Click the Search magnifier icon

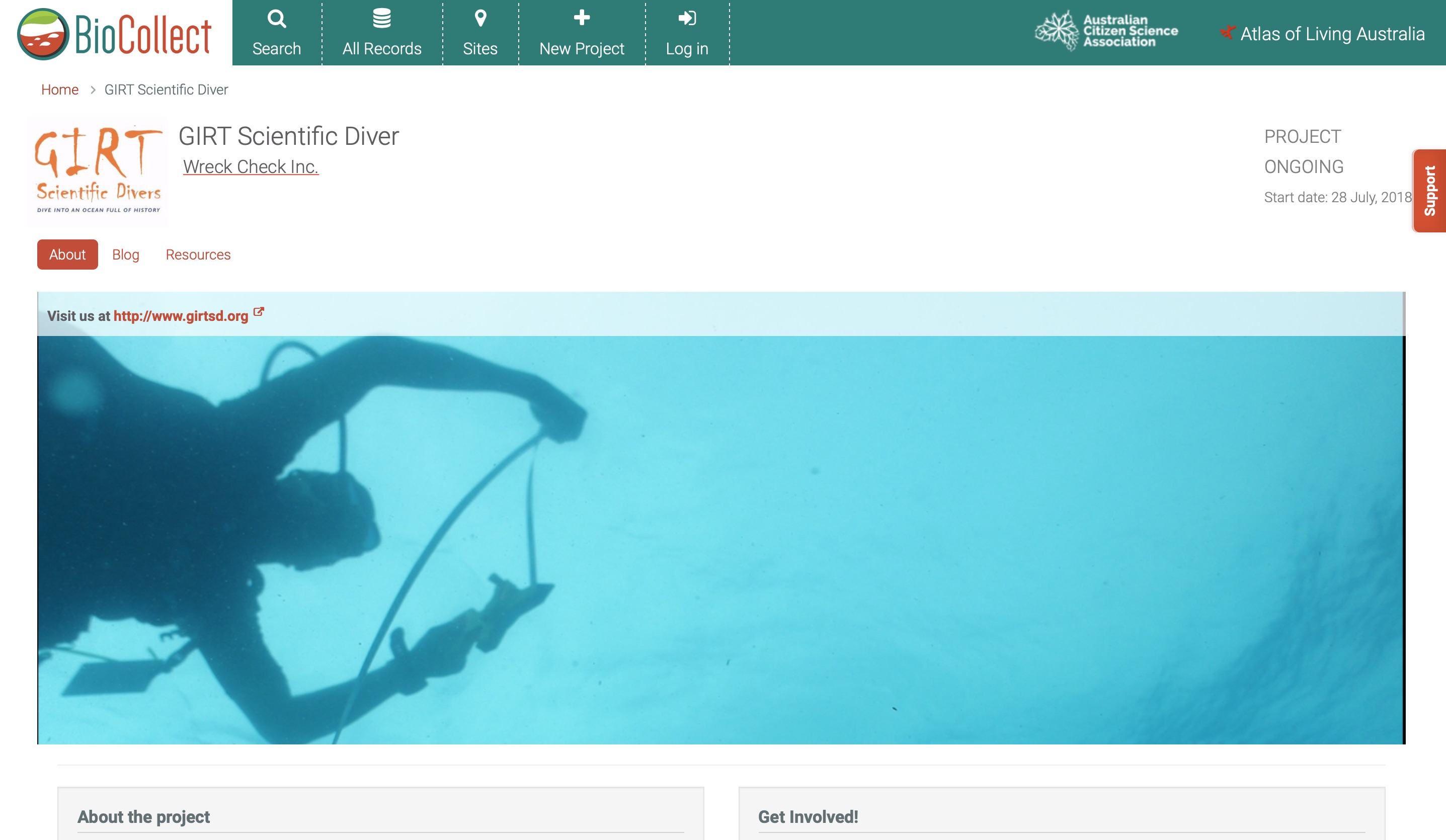click(277, 19)
